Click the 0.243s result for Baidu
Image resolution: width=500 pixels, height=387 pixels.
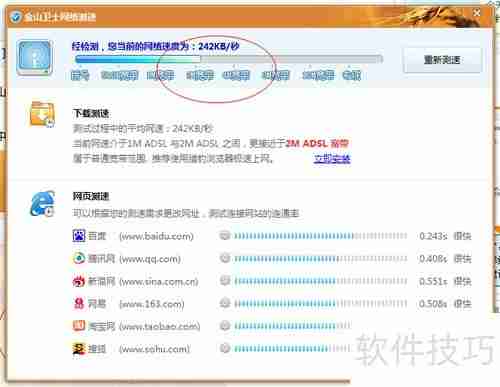tap(433, 236)
